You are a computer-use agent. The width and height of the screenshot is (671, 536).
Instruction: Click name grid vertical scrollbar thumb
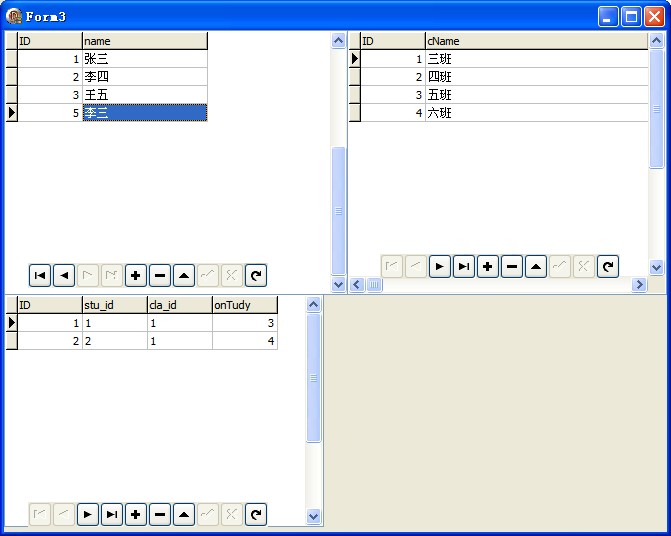point(338,210)
